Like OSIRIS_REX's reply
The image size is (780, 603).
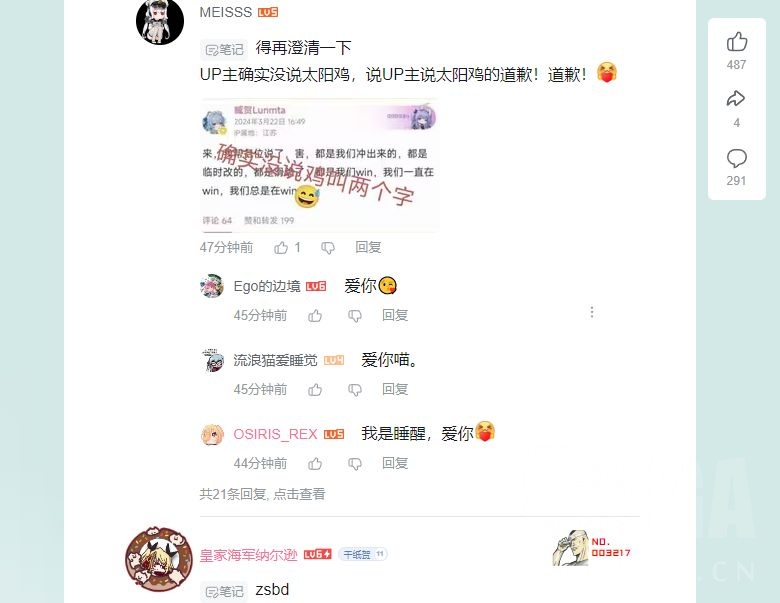tap(315, 464)
